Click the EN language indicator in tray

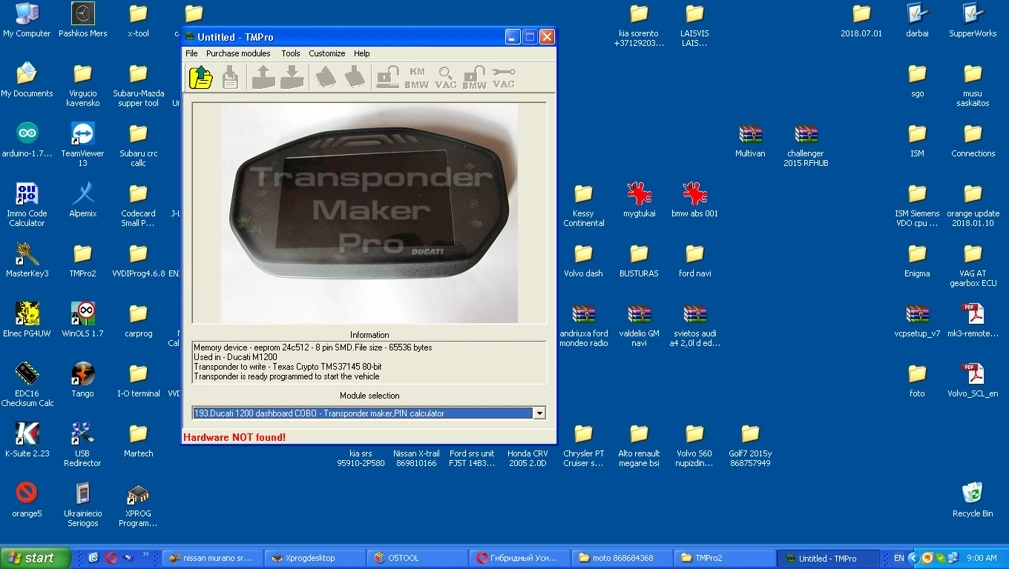pos(899,558)
